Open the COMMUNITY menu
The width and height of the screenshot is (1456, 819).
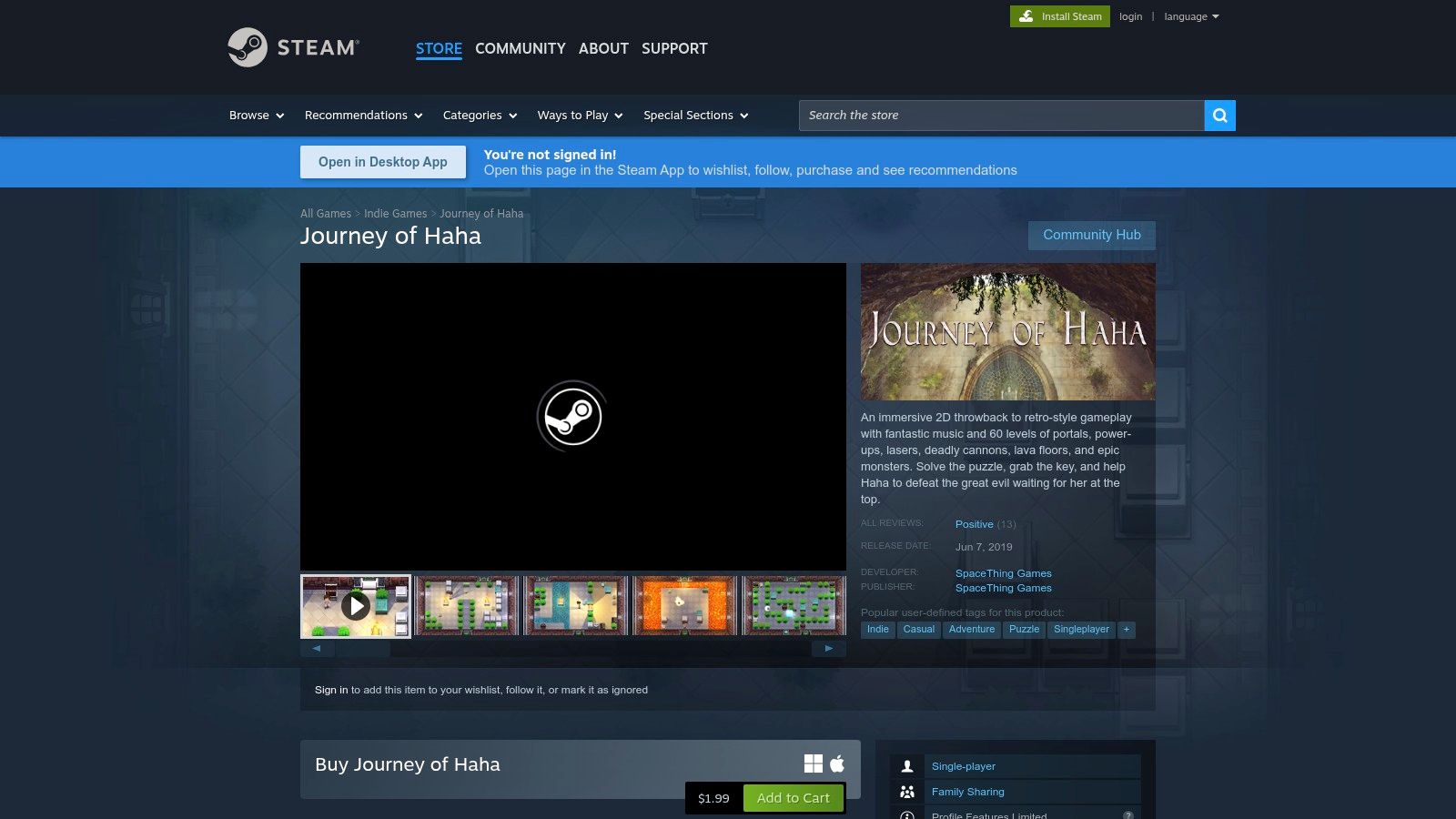pyautogui.click(x=520, y=48)
